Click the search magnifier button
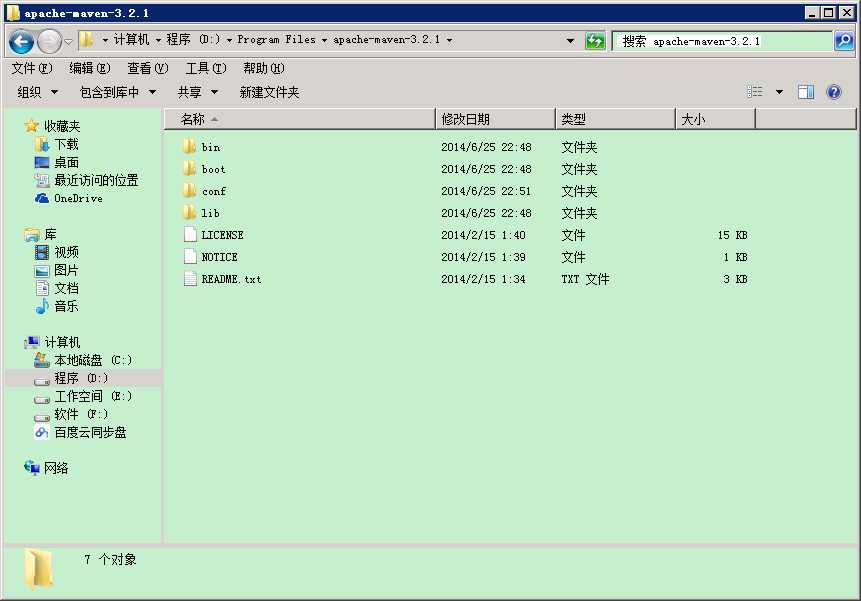Screen dimensions: 861x601 coord(844,41)
